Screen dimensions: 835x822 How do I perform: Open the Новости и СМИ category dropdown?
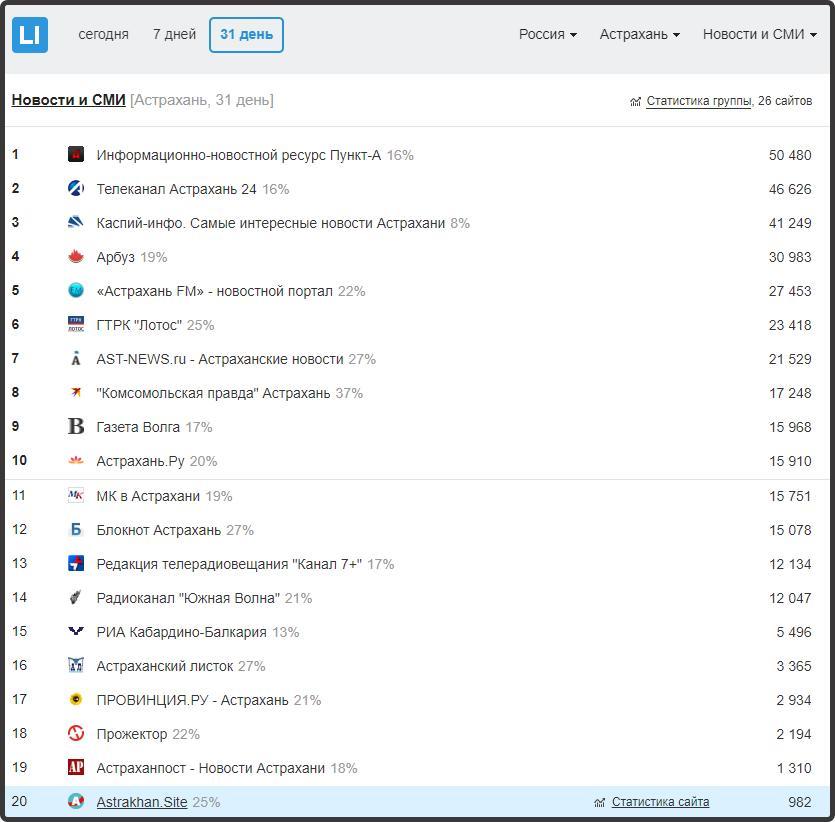coord(759,35)
